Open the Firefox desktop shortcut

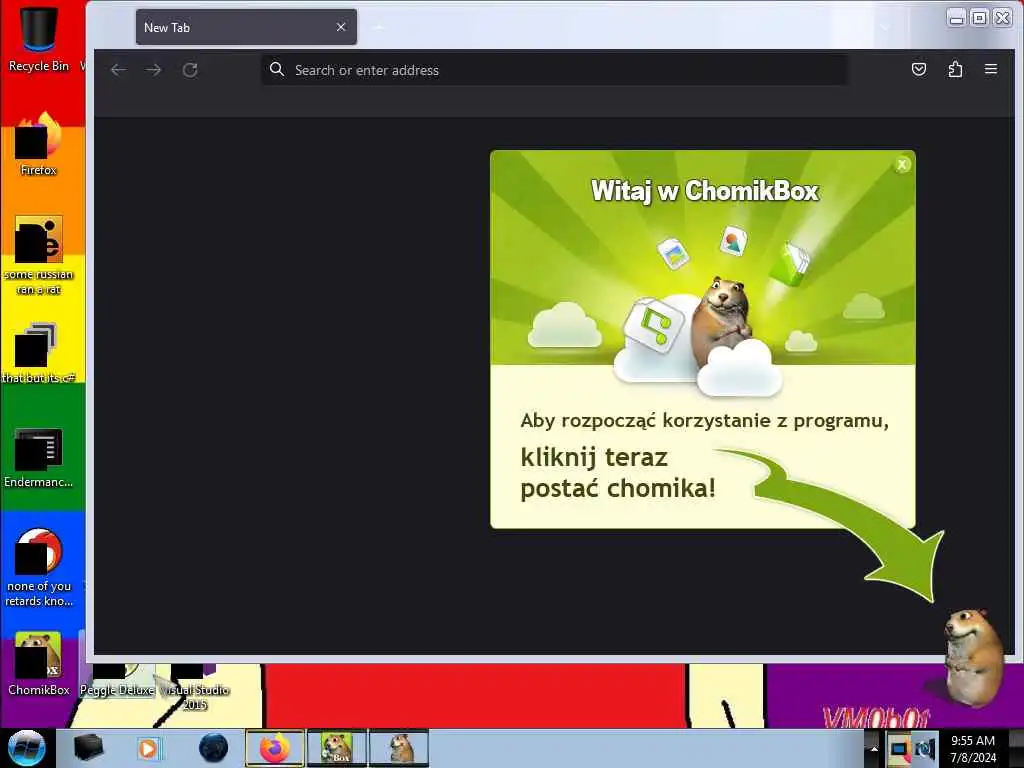[x=39, y=144]
